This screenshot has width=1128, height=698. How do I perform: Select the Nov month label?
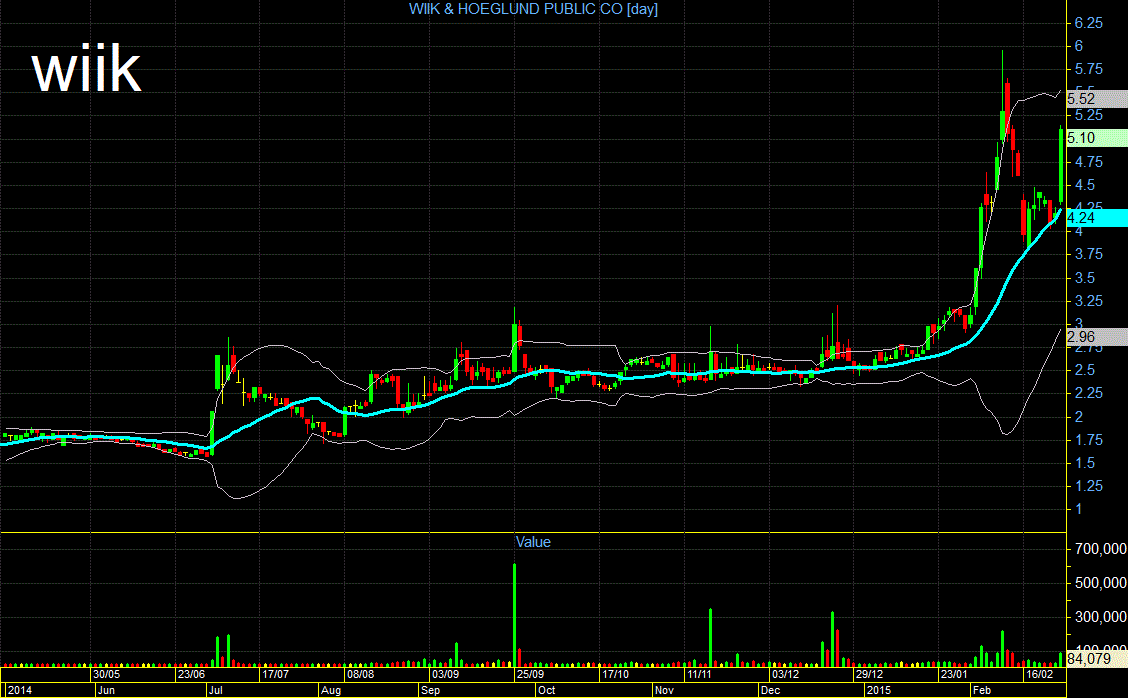click(x=664, y=690)
